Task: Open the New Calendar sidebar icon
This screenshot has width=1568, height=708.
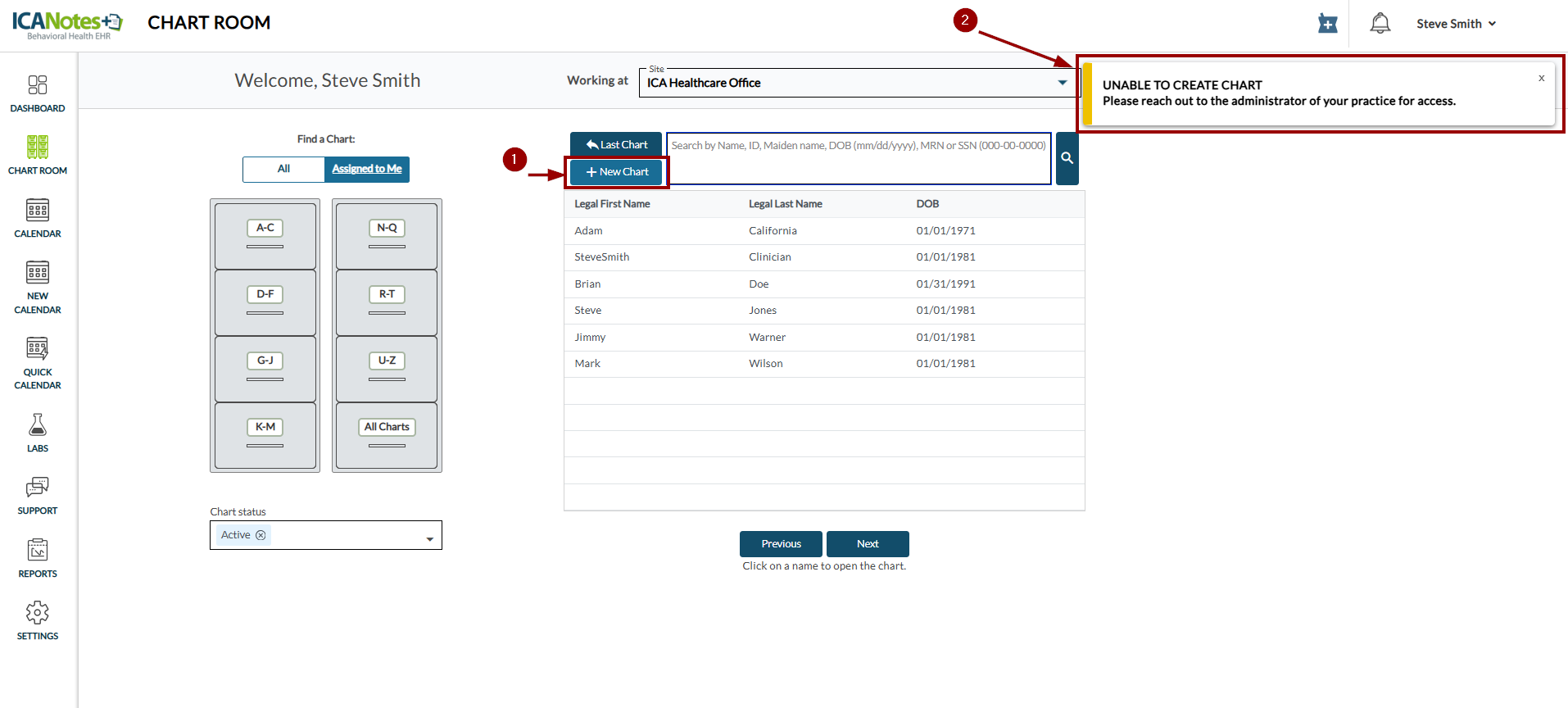Action: pyautogui.click(x=38, y=273)
